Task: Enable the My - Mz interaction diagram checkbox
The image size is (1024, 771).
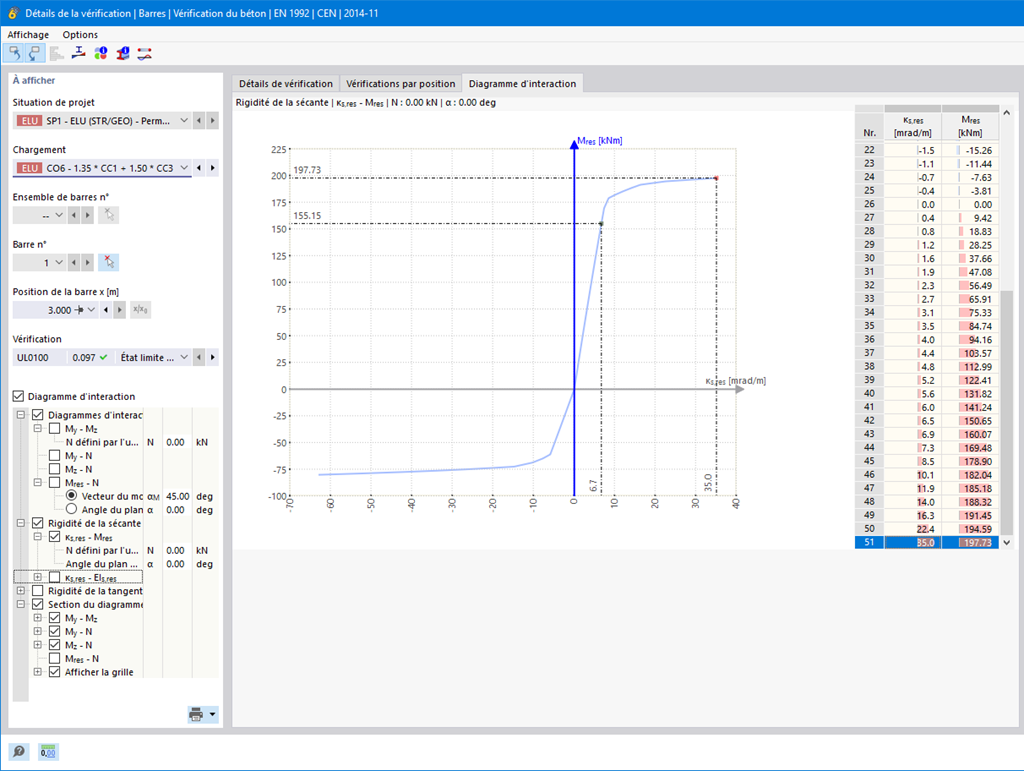Action: point(55,428)
